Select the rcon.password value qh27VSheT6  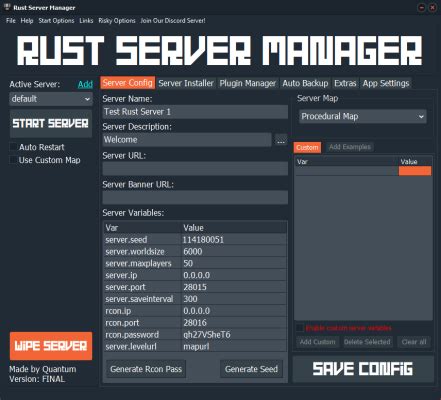234,335
